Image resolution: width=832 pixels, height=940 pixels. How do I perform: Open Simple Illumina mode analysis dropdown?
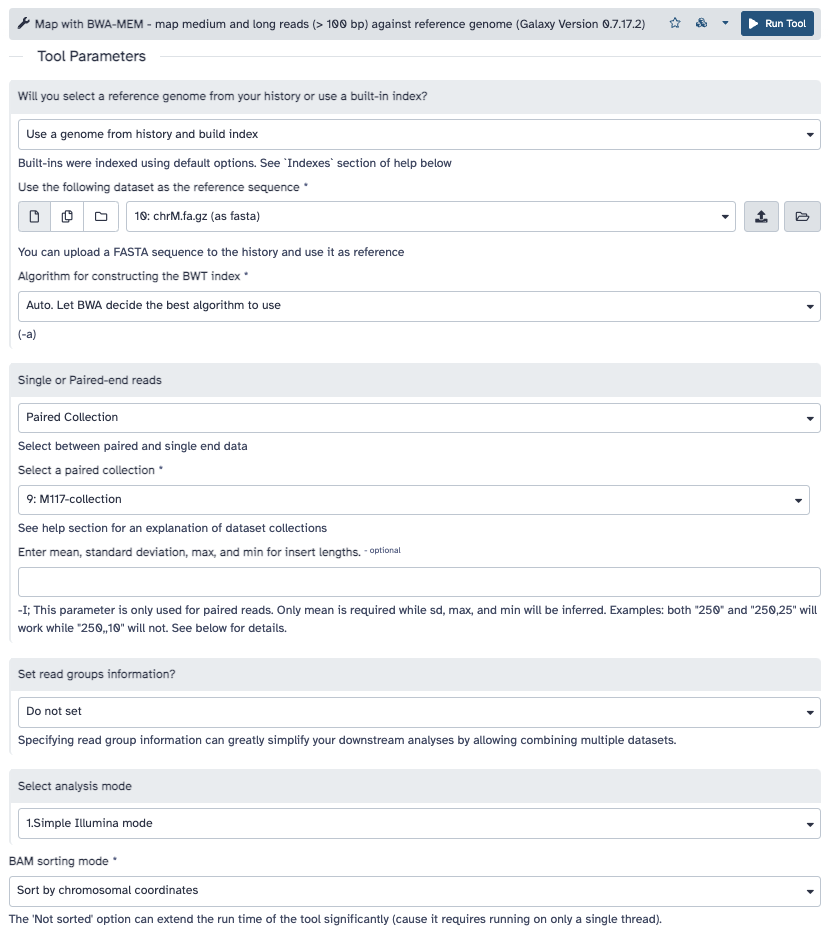419,824
